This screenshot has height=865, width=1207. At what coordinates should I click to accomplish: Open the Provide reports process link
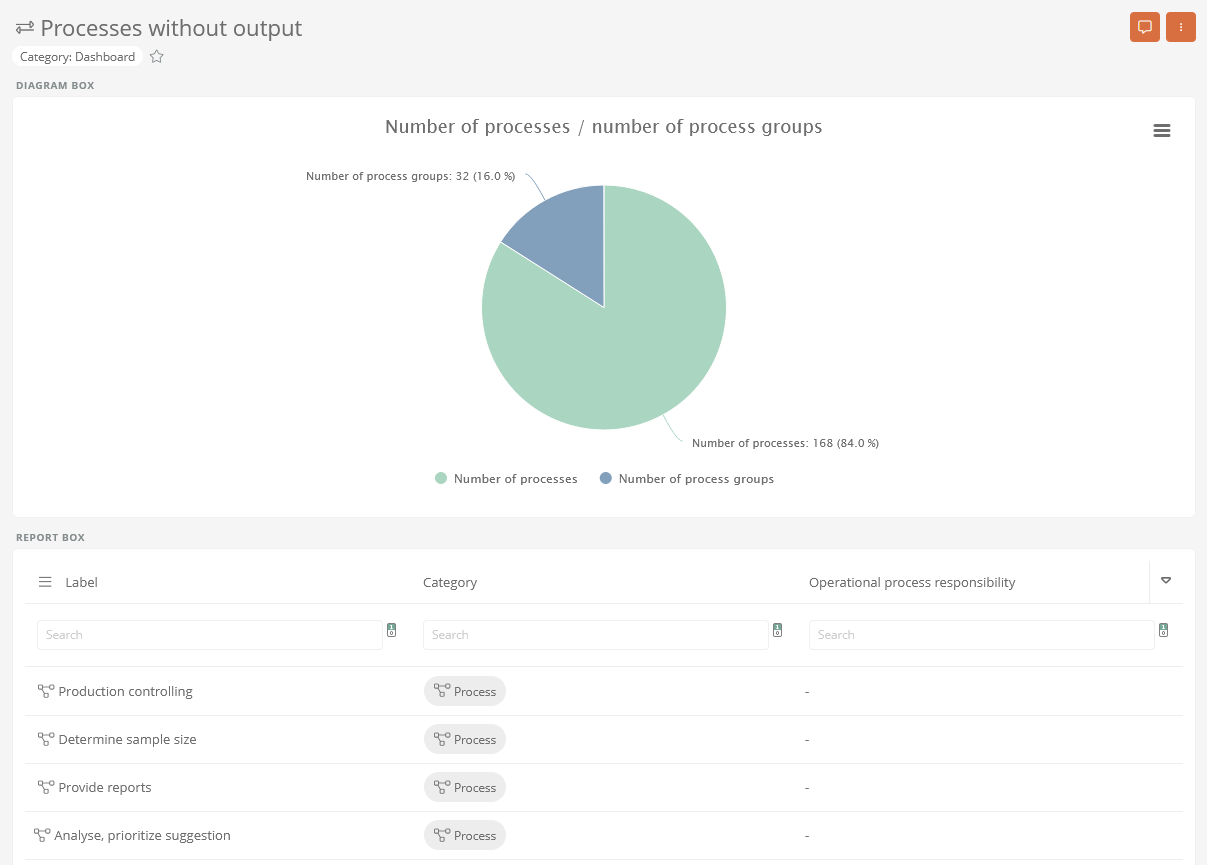105,787
